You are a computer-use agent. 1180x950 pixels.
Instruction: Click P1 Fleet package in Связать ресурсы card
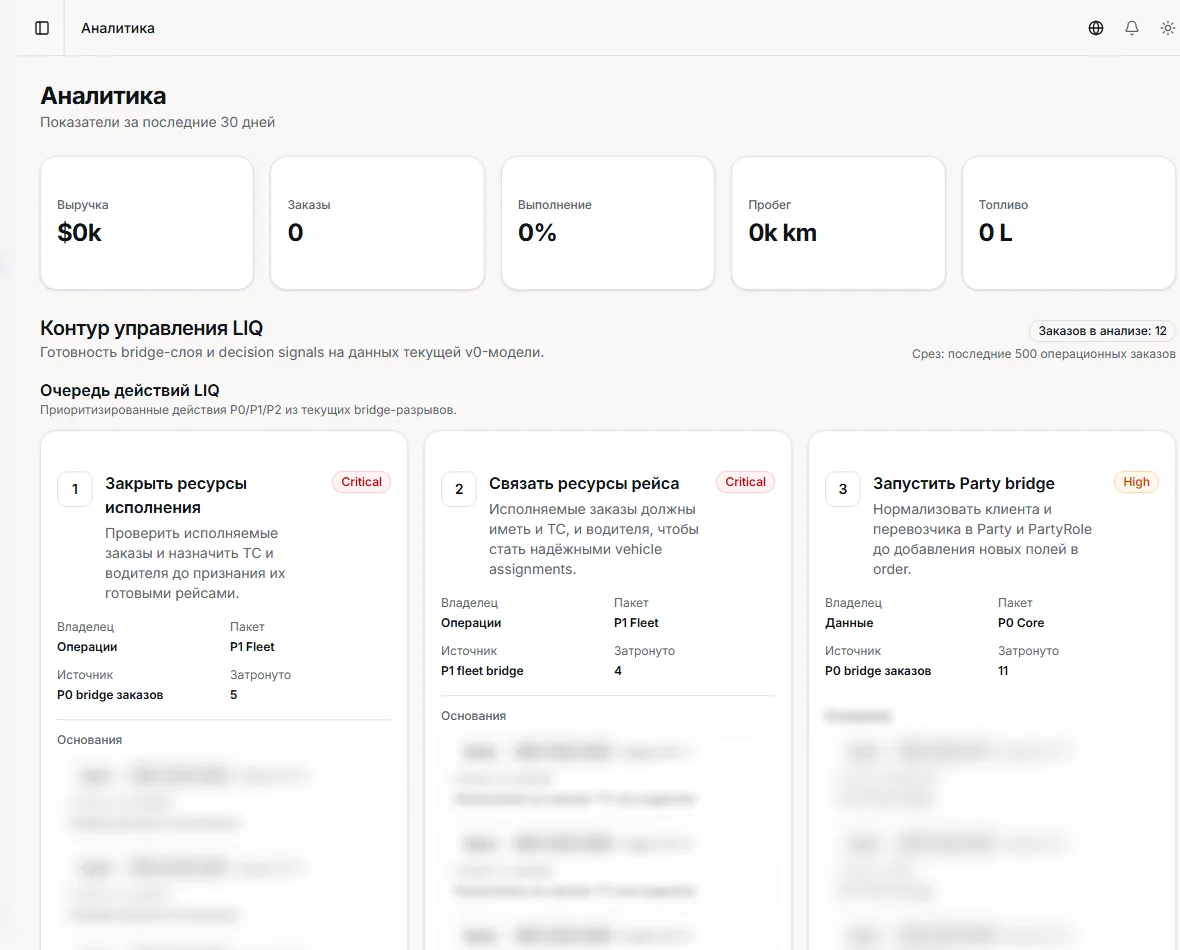pos(636,623)
